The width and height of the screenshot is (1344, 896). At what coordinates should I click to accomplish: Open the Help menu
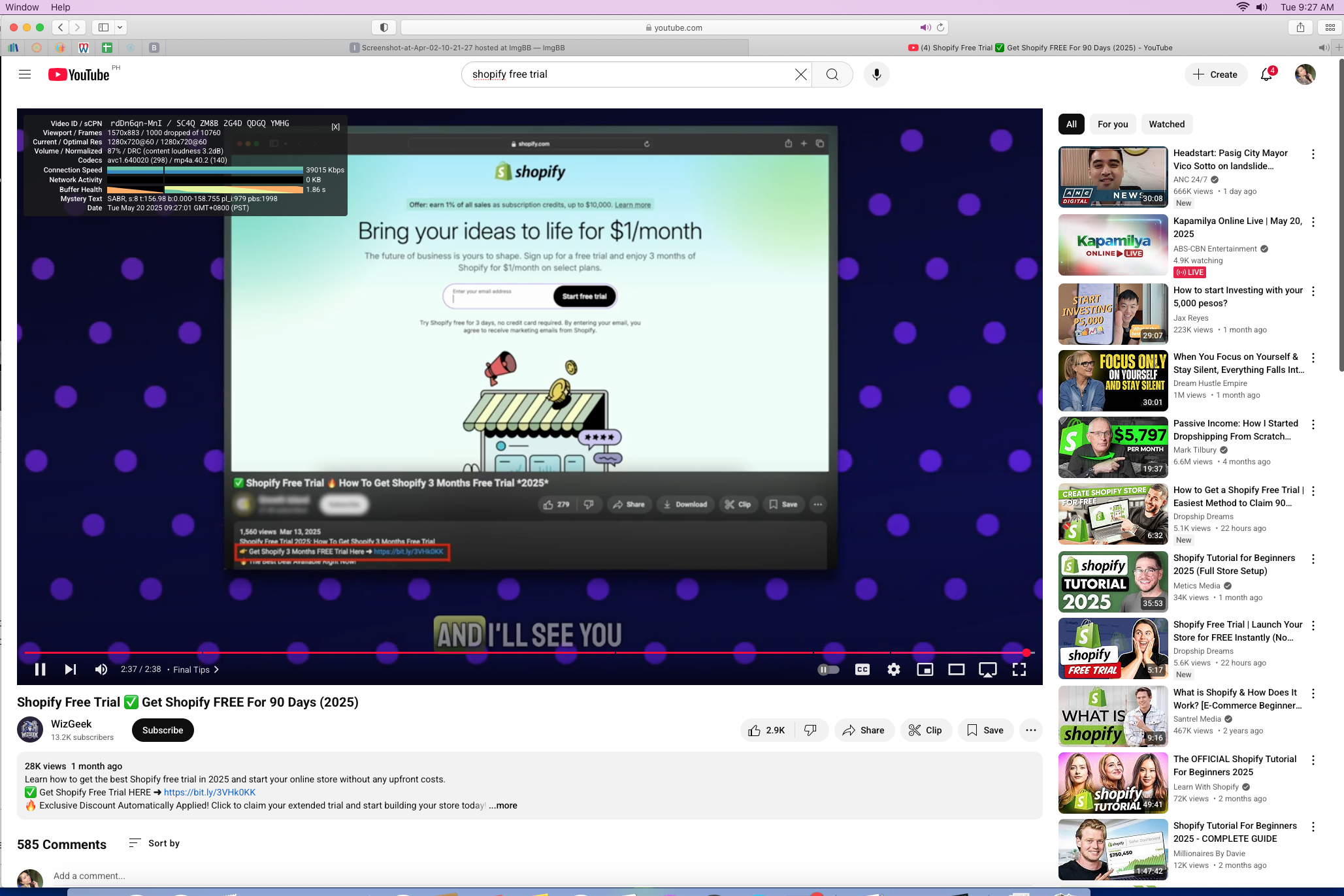(60, 7)
